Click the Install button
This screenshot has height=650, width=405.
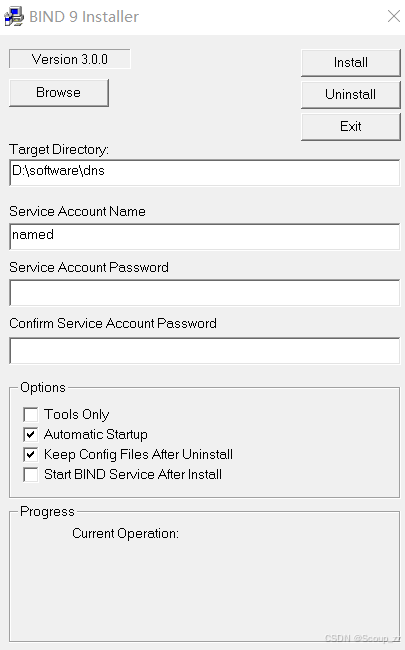(x=351, y=63)
